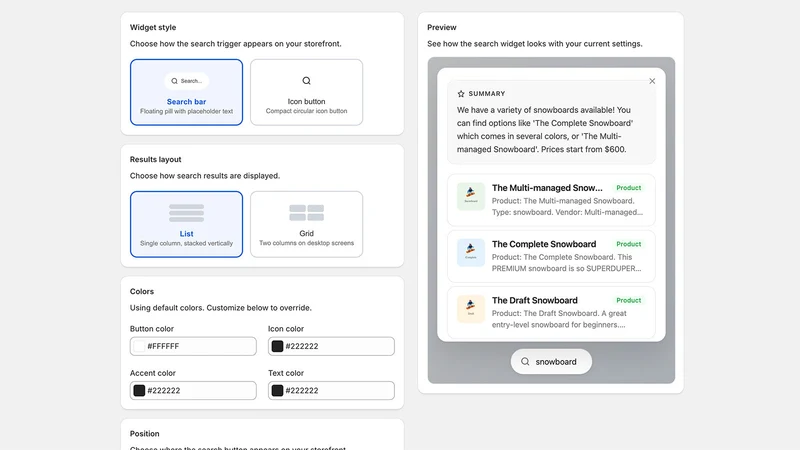This screenshot has height=450, width=800.
Task: Edit the Accent color hex field
Action: tap(193, 391)
